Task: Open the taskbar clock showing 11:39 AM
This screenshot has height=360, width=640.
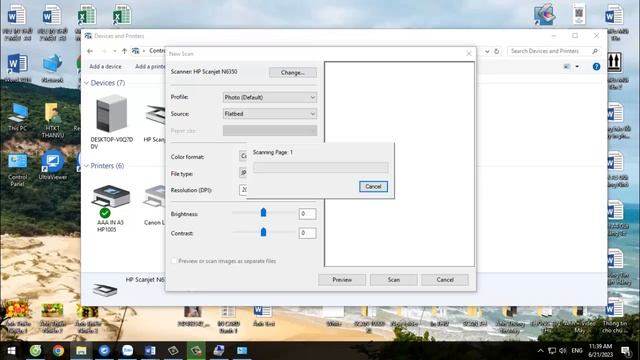Action: 600,351
